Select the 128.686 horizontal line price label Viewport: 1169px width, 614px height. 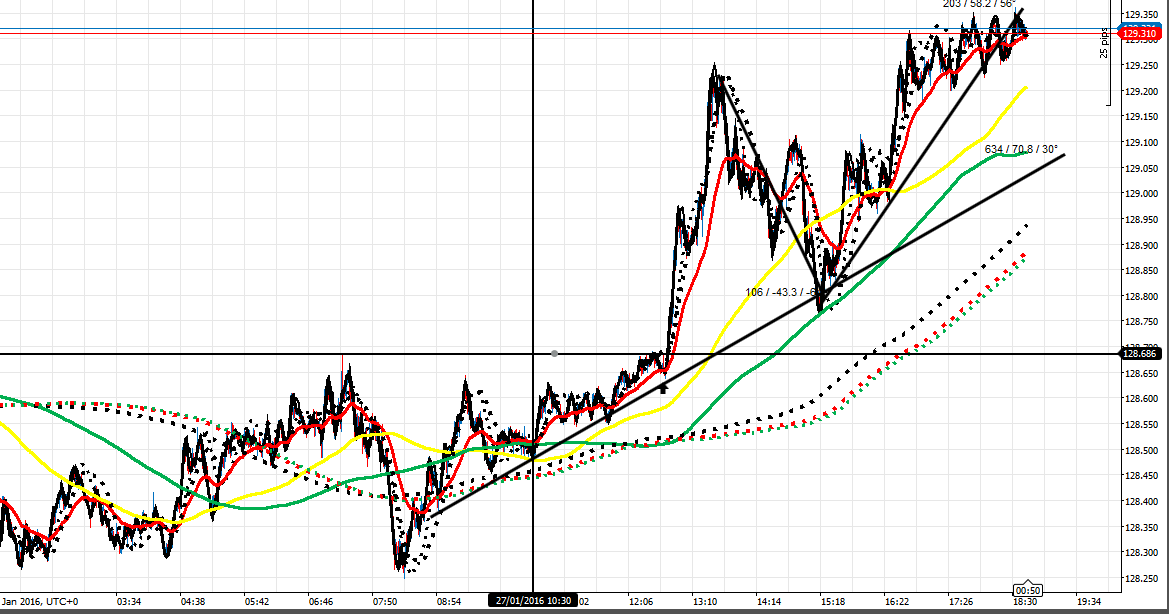click(1140, 354)
